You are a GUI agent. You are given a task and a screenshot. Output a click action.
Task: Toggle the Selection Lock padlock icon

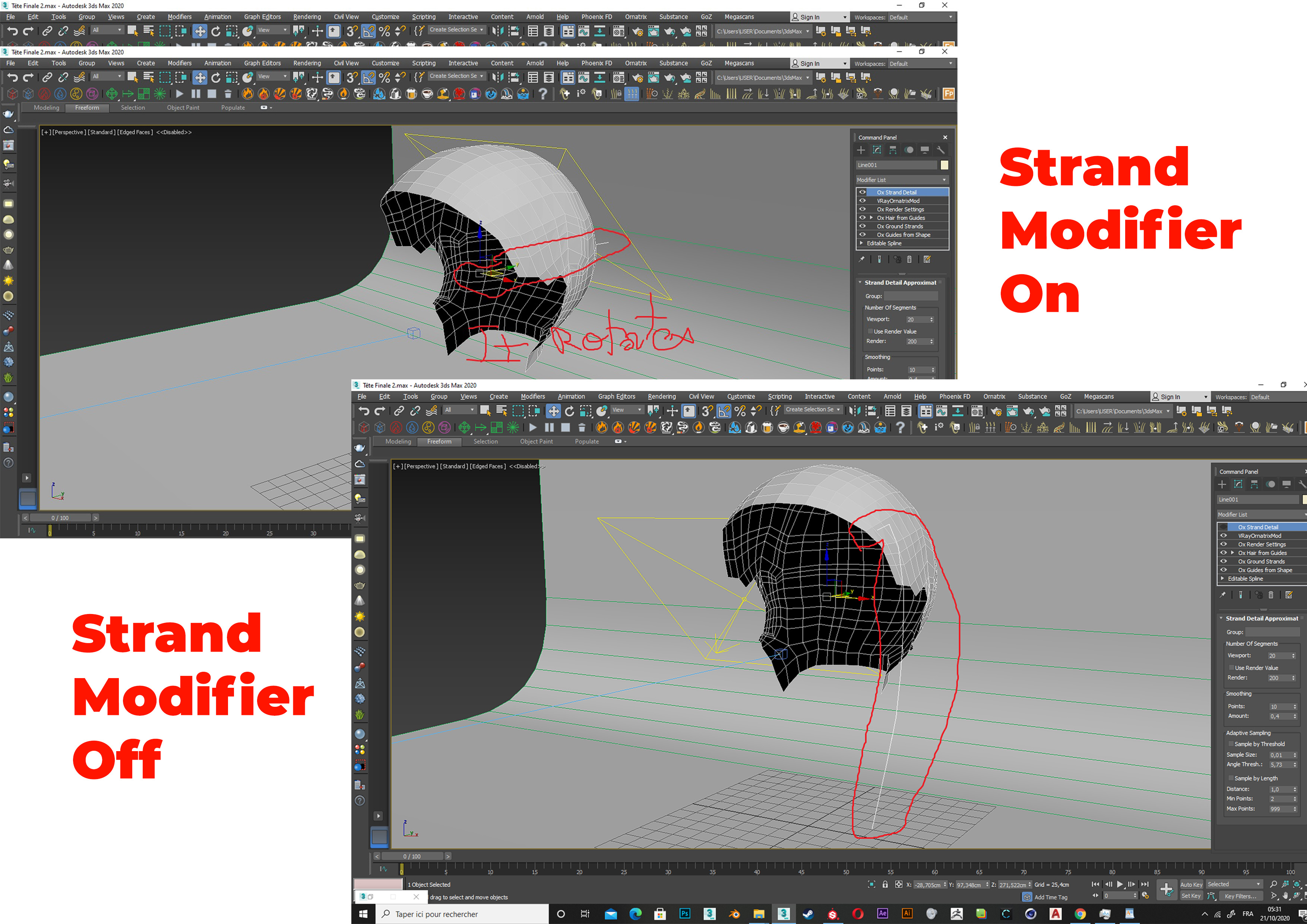[x=884, y=884]
